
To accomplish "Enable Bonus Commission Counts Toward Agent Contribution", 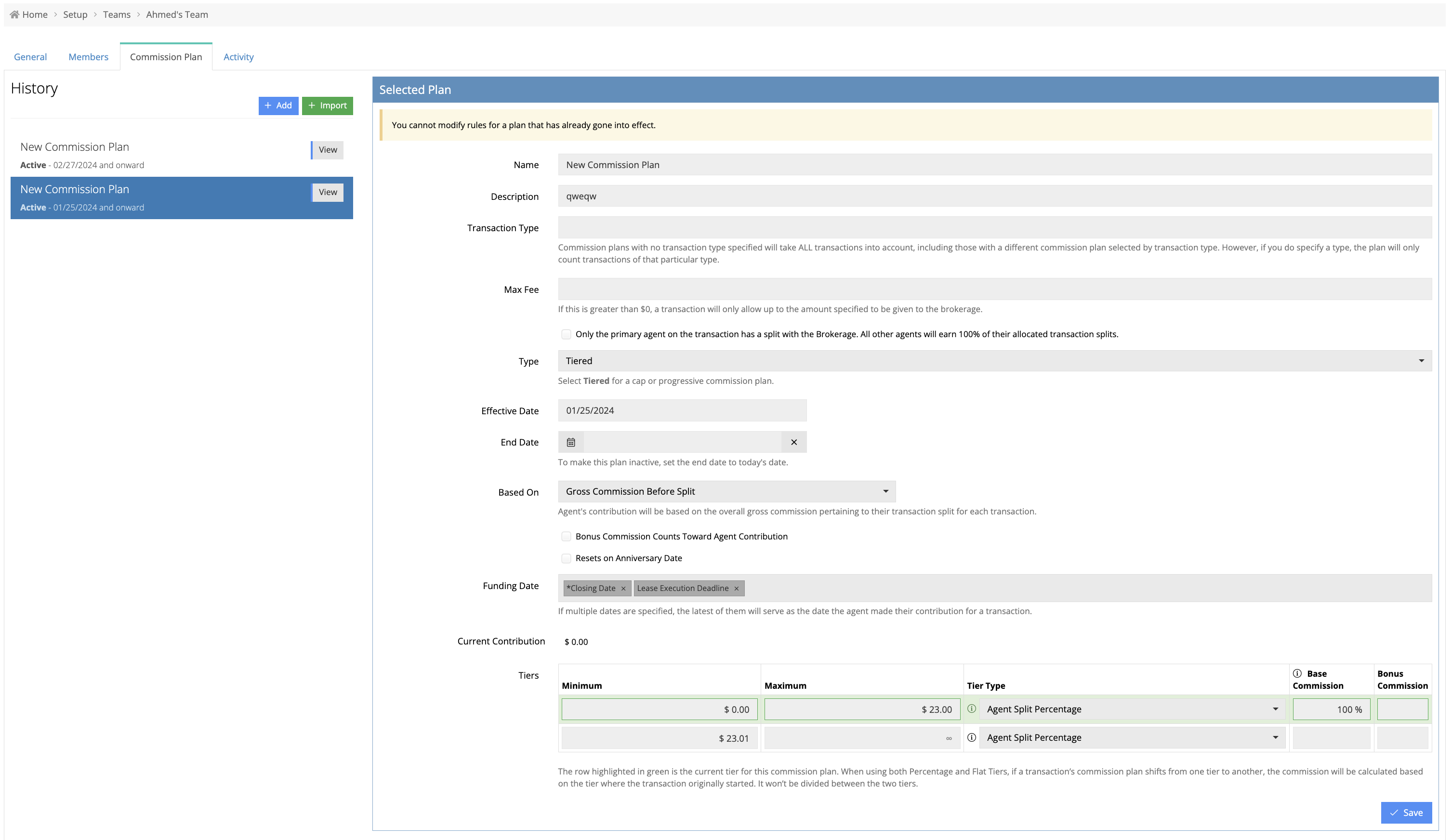I will click(x=566, y=537).
